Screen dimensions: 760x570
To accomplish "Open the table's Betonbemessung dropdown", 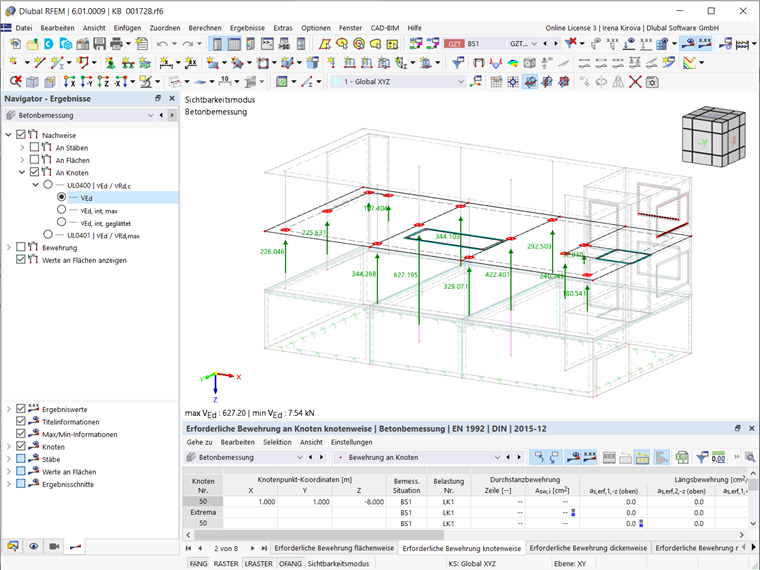I will 299,457.
